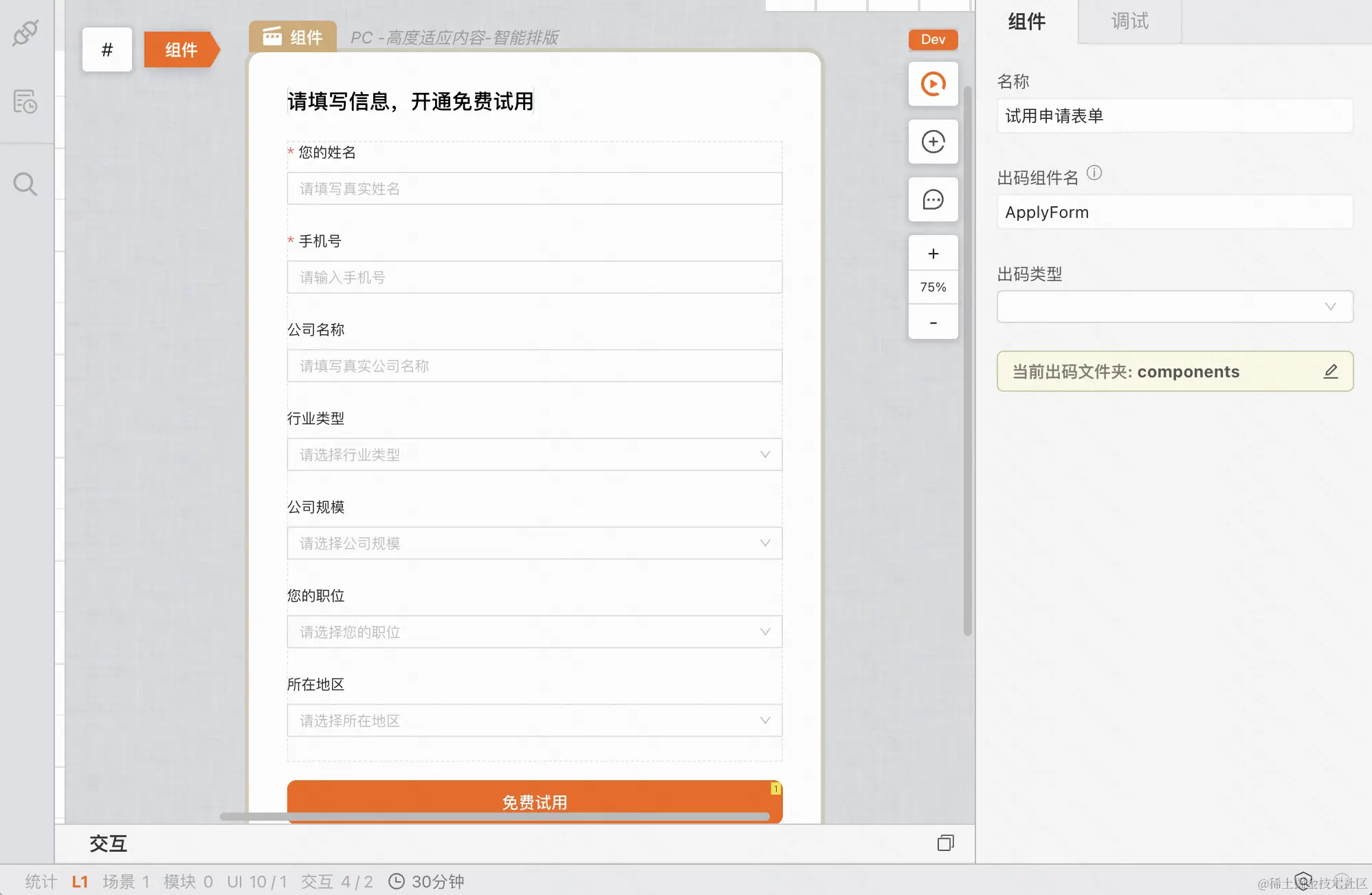This screenshot has width=1372, height=895.
Task: Open the 行业类型 select dropdown
Action: click(534, 454)
